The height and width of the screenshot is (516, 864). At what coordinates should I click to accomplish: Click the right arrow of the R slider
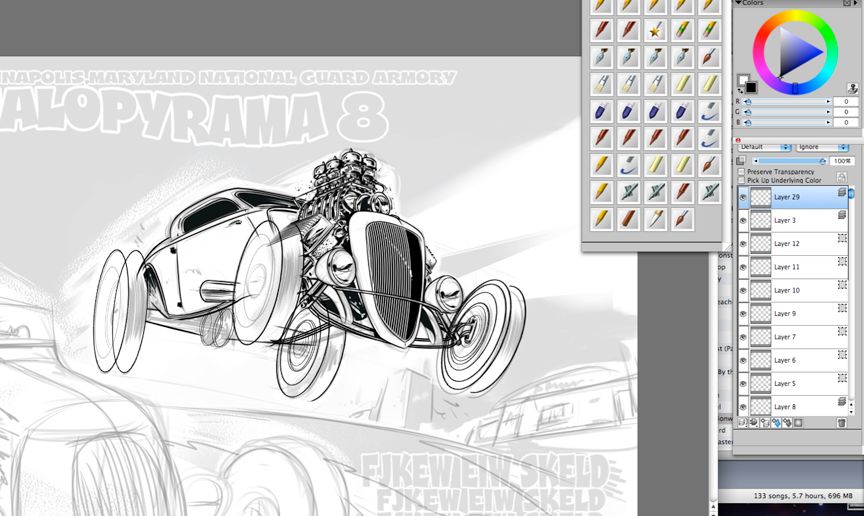828,101
